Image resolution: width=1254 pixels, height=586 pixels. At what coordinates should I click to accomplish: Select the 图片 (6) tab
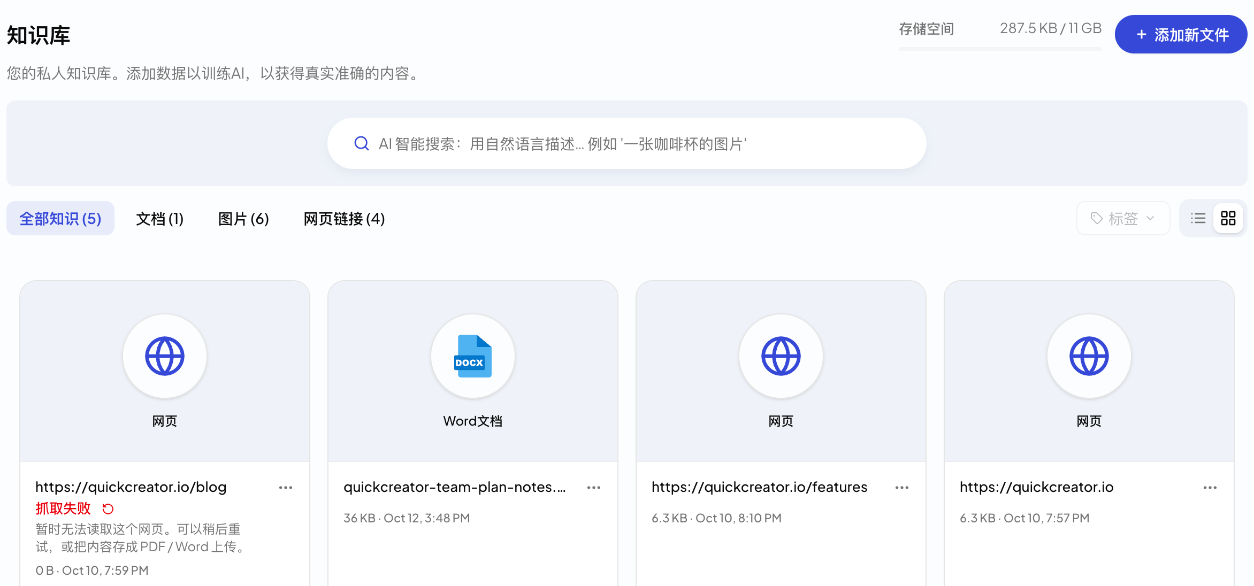click(x=244, y=218)
